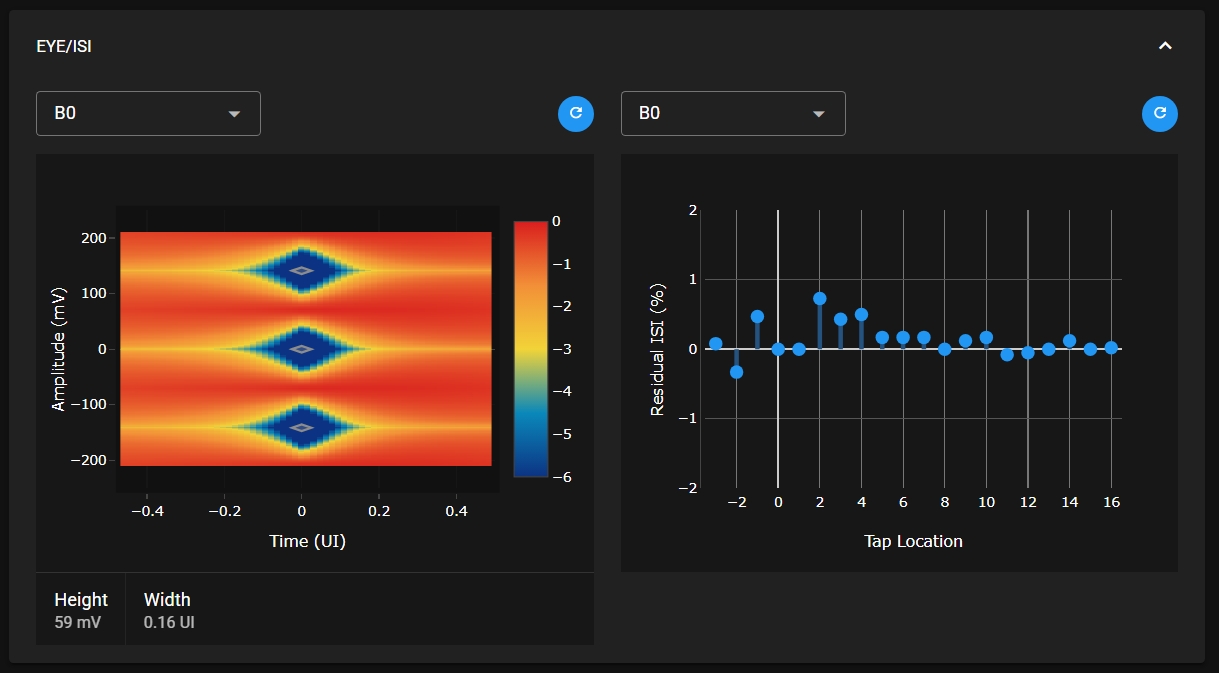Click the middle eye opening at 0 mV
1219x673 pixels.
[x=302, y=349]
